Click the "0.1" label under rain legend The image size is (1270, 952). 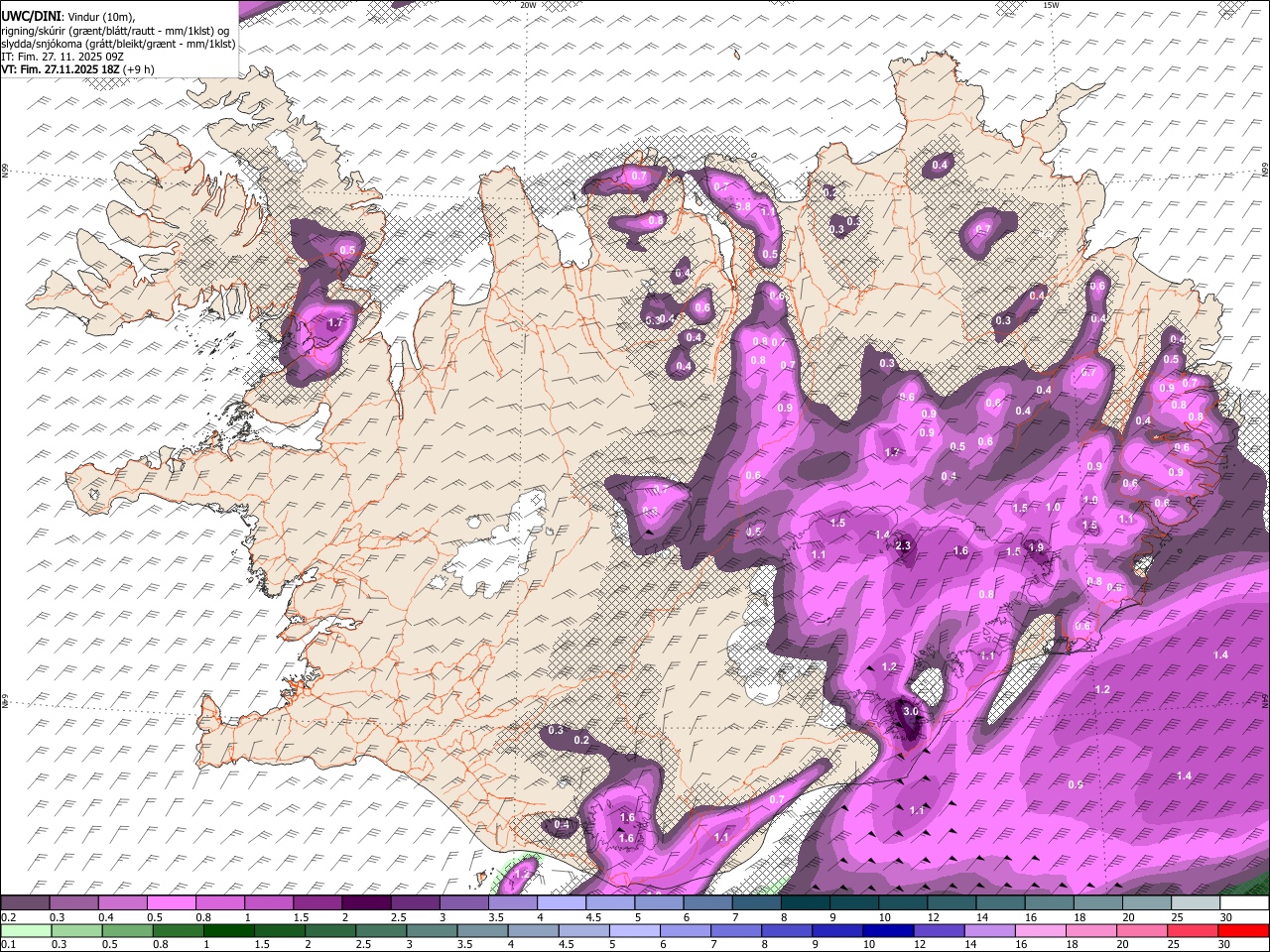point(8,944)
